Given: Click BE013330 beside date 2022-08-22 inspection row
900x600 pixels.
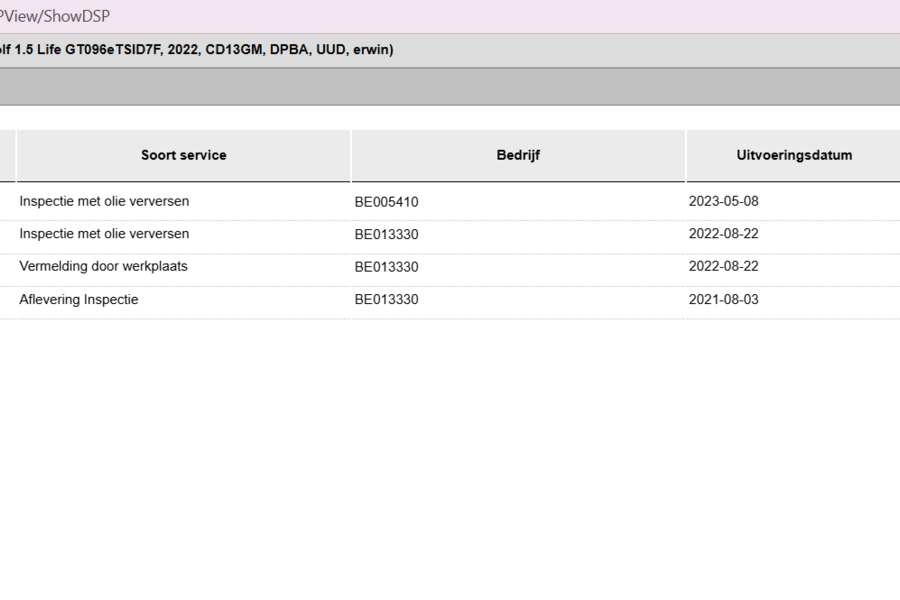Looking at the screenshot, I should click(x=386, y=234).
